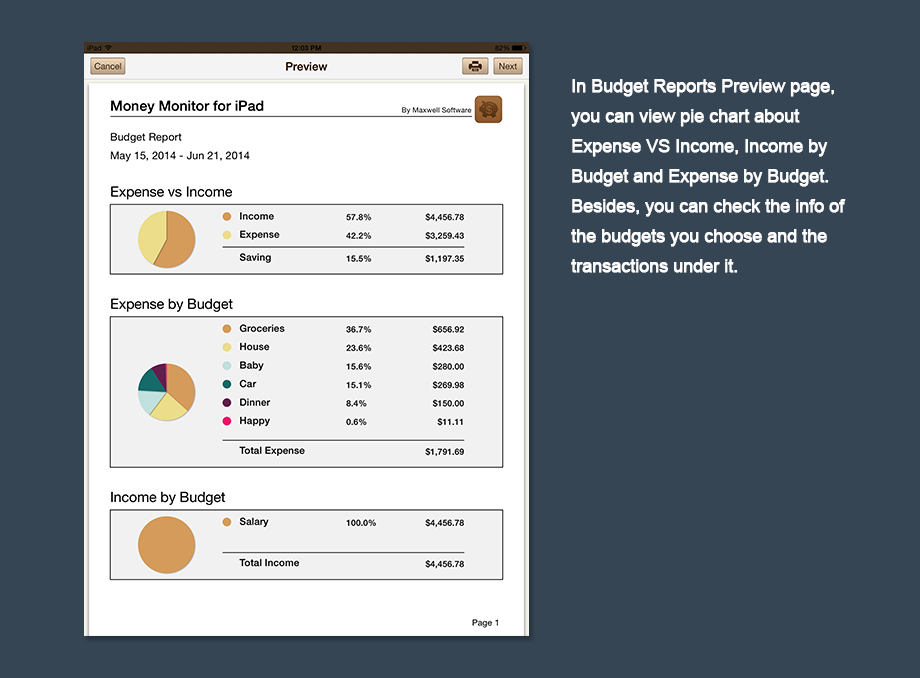This screenshot has width=920, height=678.
Task: Click the light blue Baby legend dot
Action: point(227,366)
